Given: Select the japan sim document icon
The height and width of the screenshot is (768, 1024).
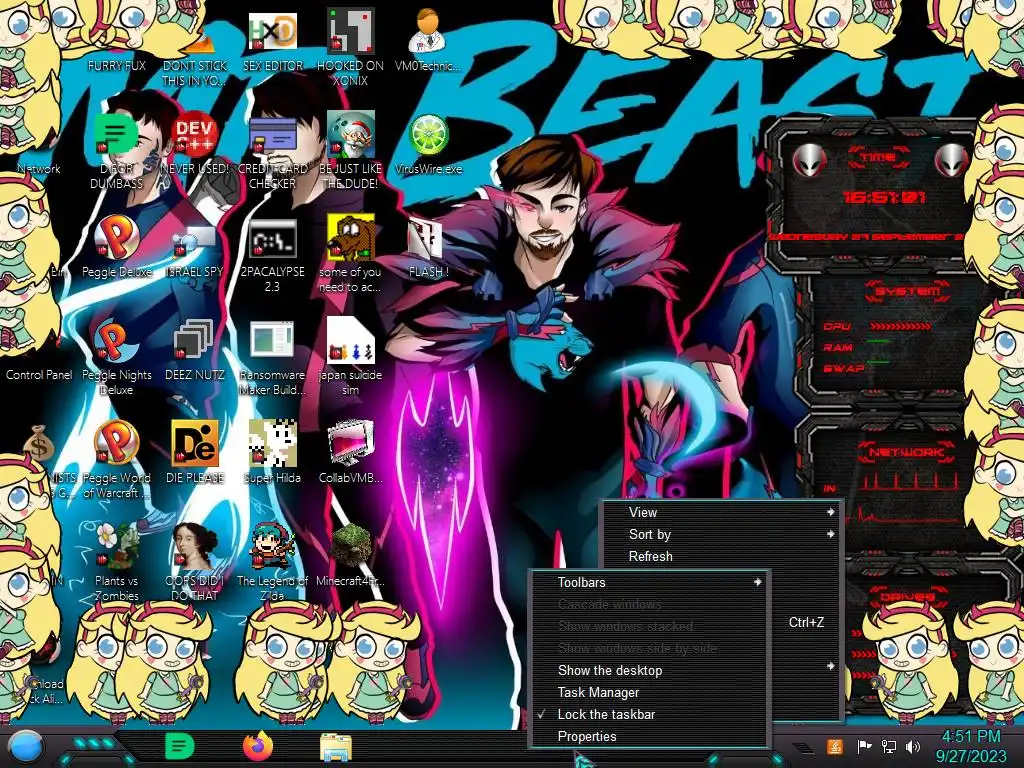Looking at the screenshot, I should coord(351,358).
